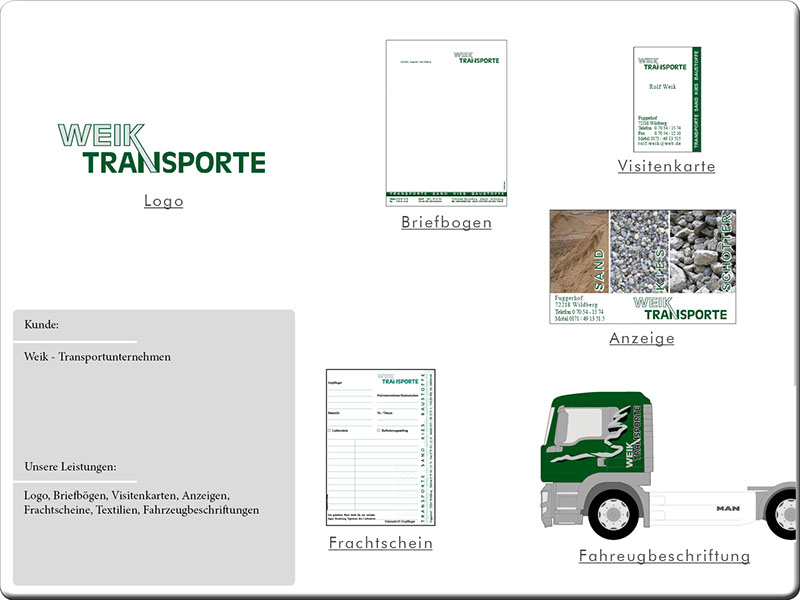The height and width of the screenshot is (600, 800).
Task: Open the "Anzeige" caption link
Action: point(642,339)
